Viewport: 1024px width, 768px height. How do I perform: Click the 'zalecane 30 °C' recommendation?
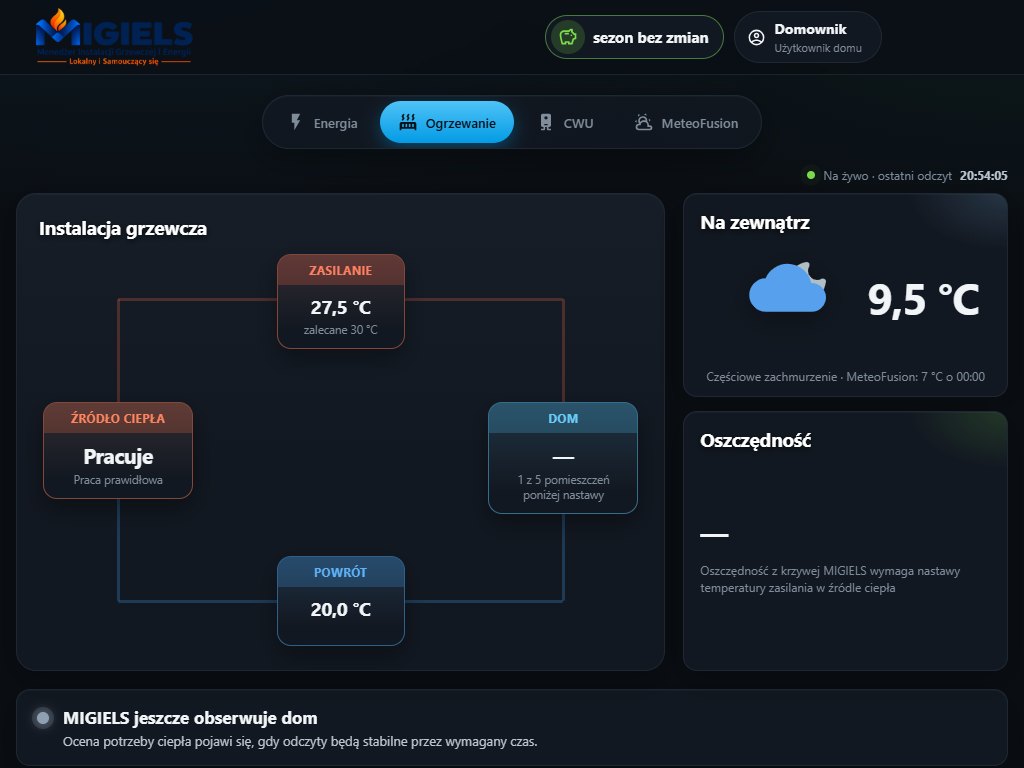point(341,330)
